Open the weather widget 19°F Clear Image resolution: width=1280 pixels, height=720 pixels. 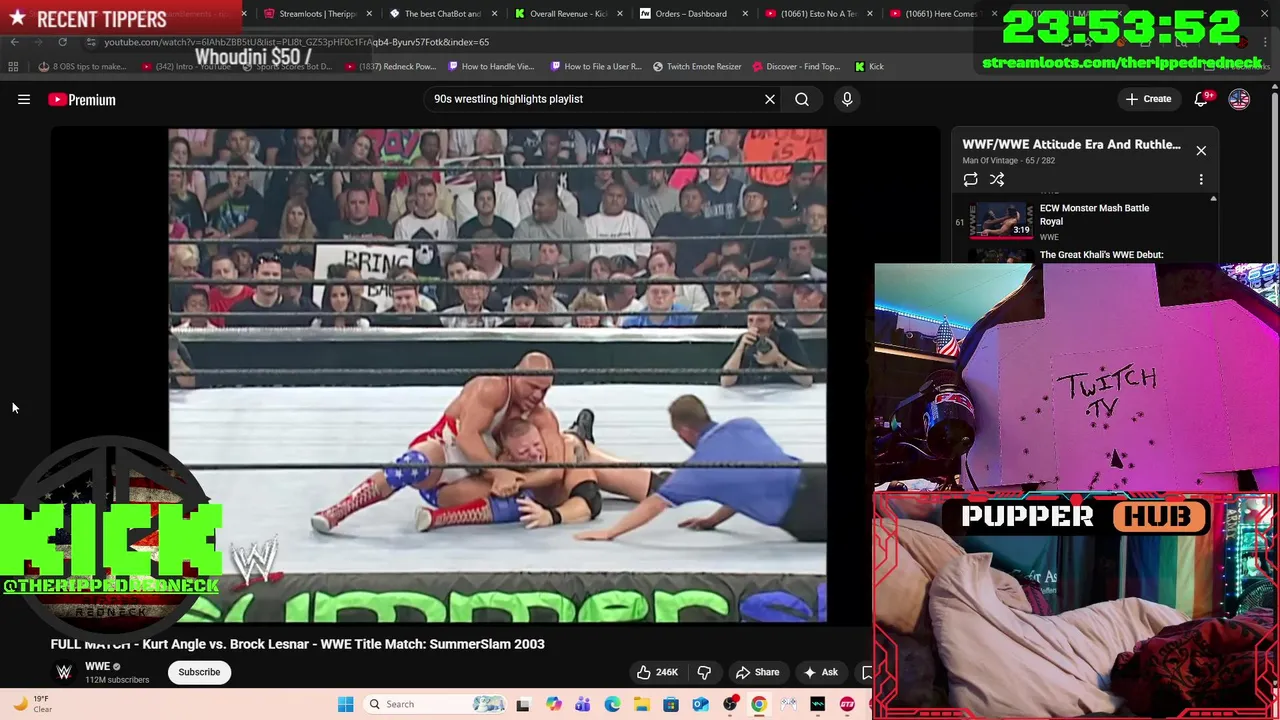click(30, 704)
